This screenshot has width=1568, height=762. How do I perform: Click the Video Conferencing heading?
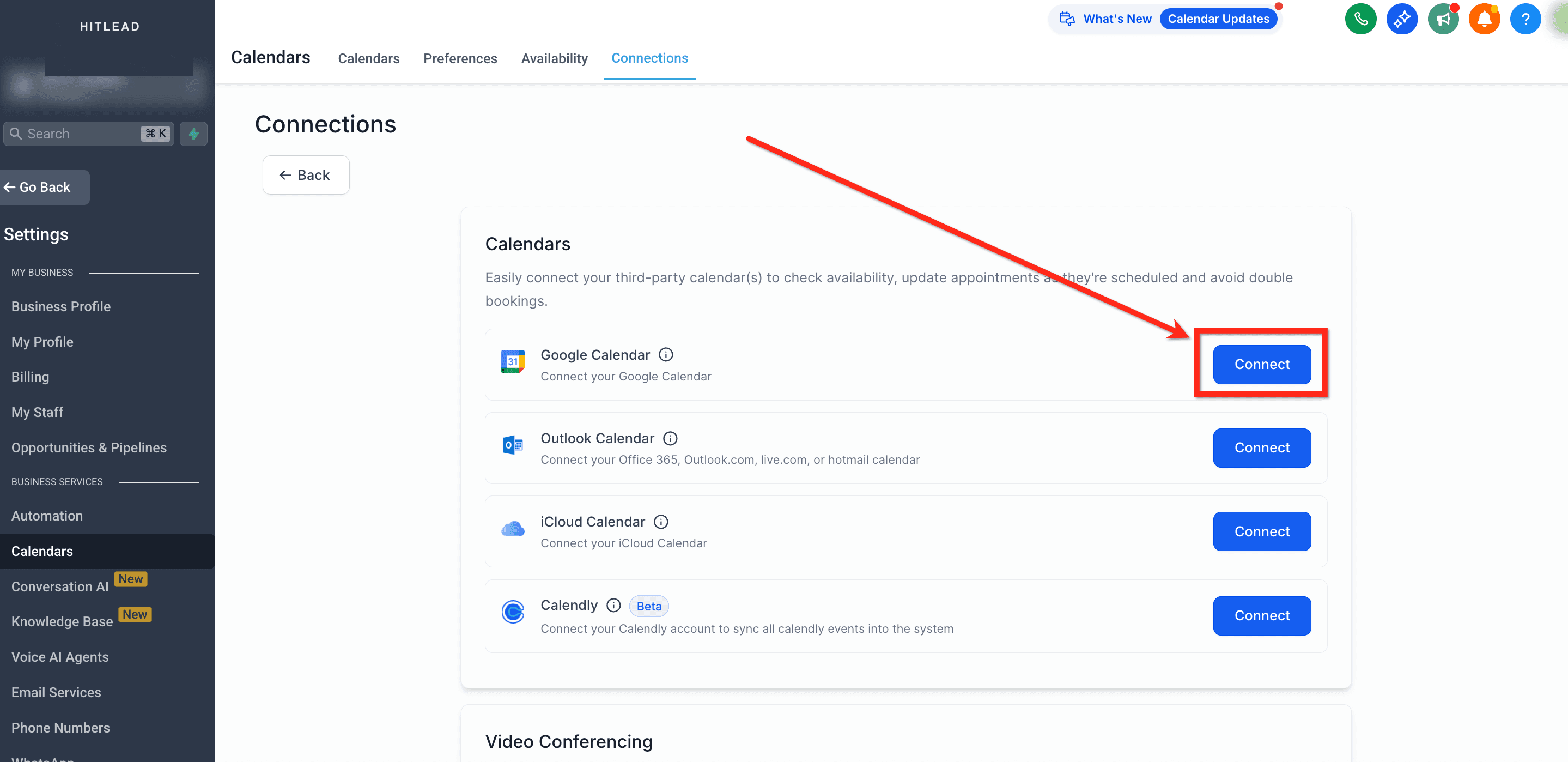coord(568,741)
